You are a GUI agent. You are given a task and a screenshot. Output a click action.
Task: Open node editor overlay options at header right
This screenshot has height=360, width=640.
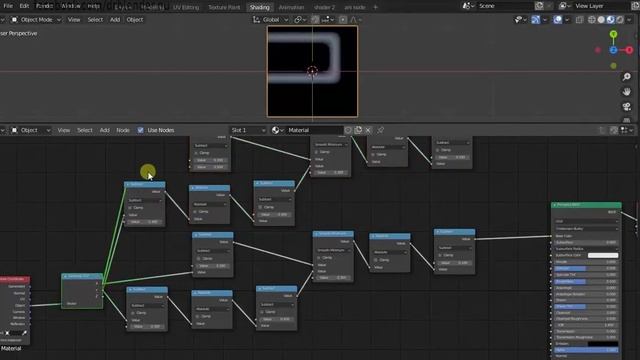[x=627, y=130]
